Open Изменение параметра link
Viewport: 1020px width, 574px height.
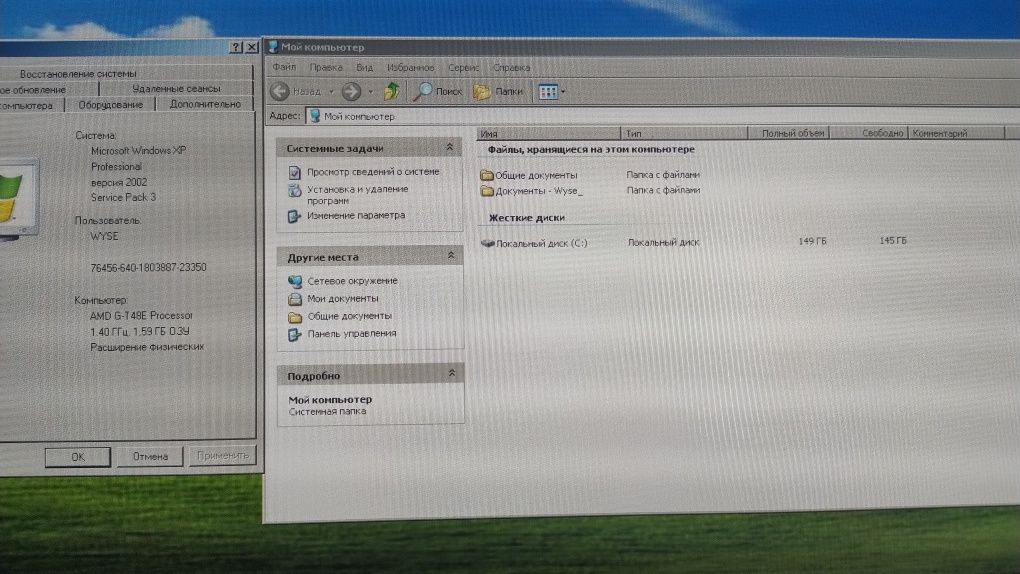coord(356,215)
